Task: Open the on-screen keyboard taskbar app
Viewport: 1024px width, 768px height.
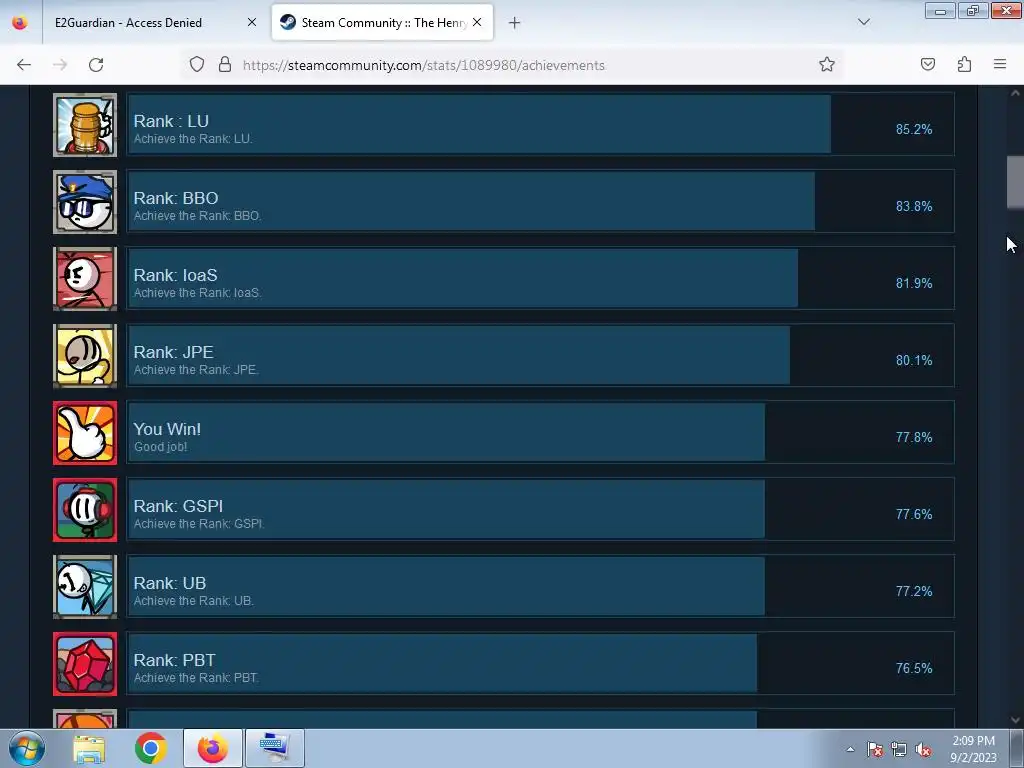Action: click(x=274, y=748)
